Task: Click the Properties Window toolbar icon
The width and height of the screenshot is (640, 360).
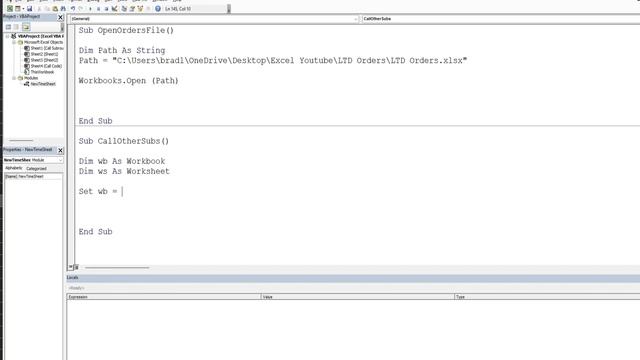Action: click(132, 9)
